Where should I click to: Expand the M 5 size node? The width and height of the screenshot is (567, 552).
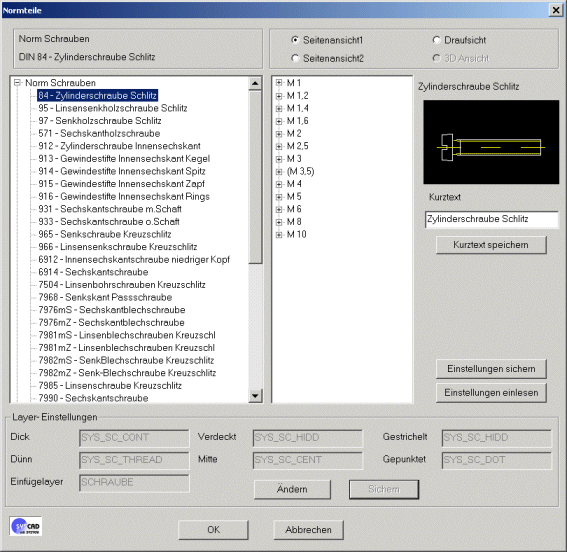tap(279, 197)
